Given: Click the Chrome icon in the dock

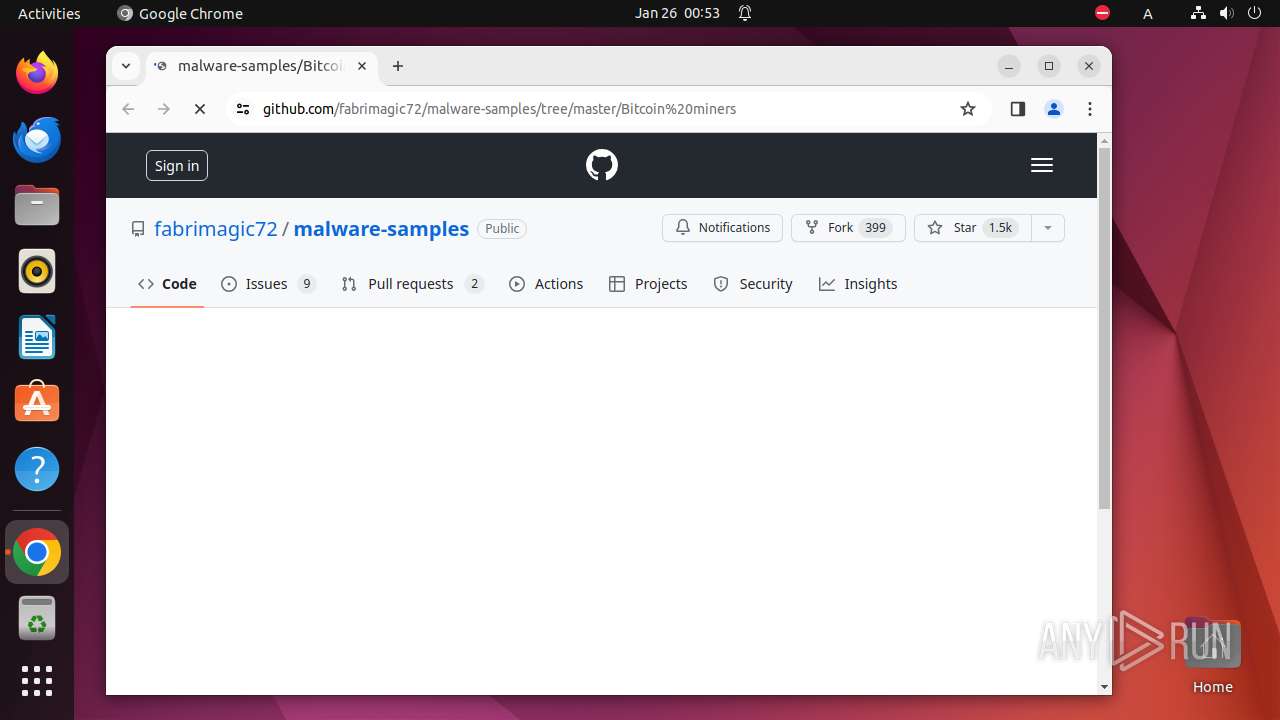Looking at the screenshot, I should coord(37,552).
